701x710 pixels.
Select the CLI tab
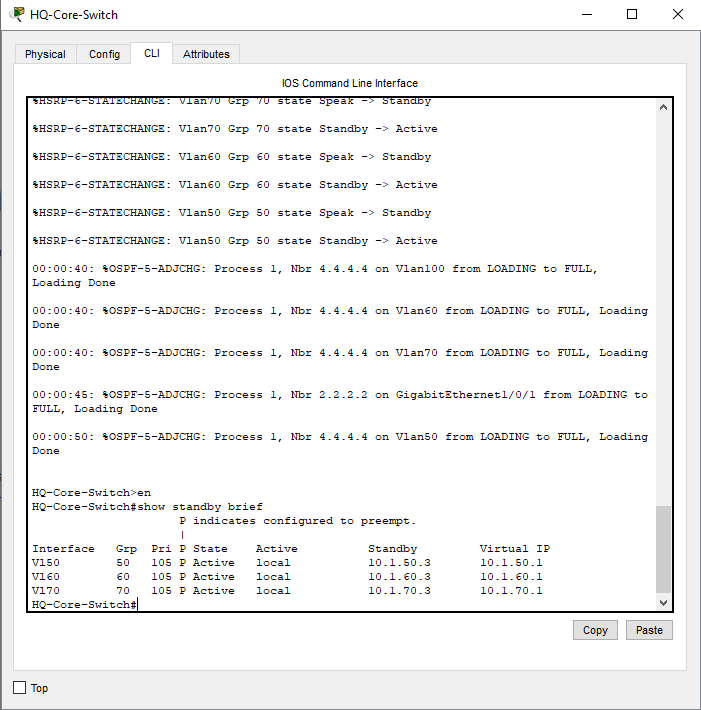151,53
